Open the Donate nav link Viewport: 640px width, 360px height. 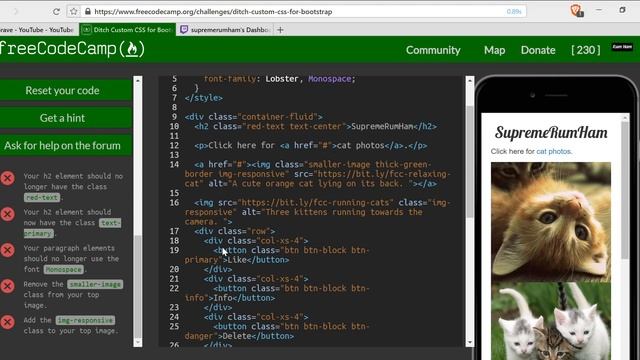click(538, 50)
